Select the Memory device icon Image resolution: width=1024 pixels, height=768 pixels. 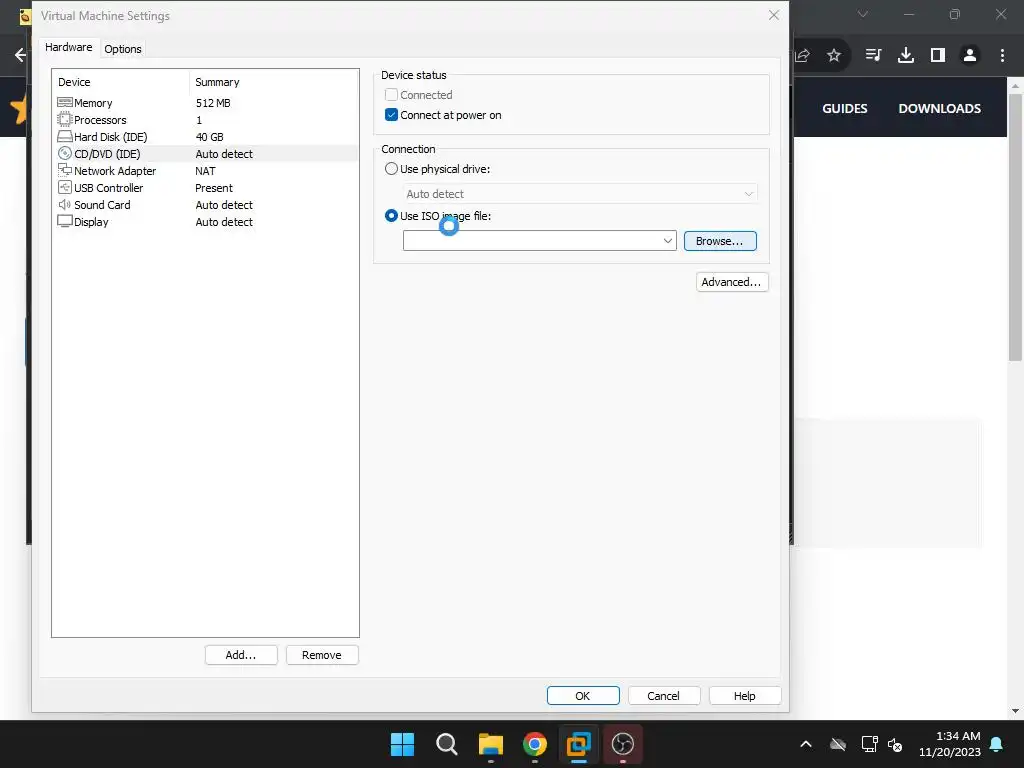click(x=65, y=103)
